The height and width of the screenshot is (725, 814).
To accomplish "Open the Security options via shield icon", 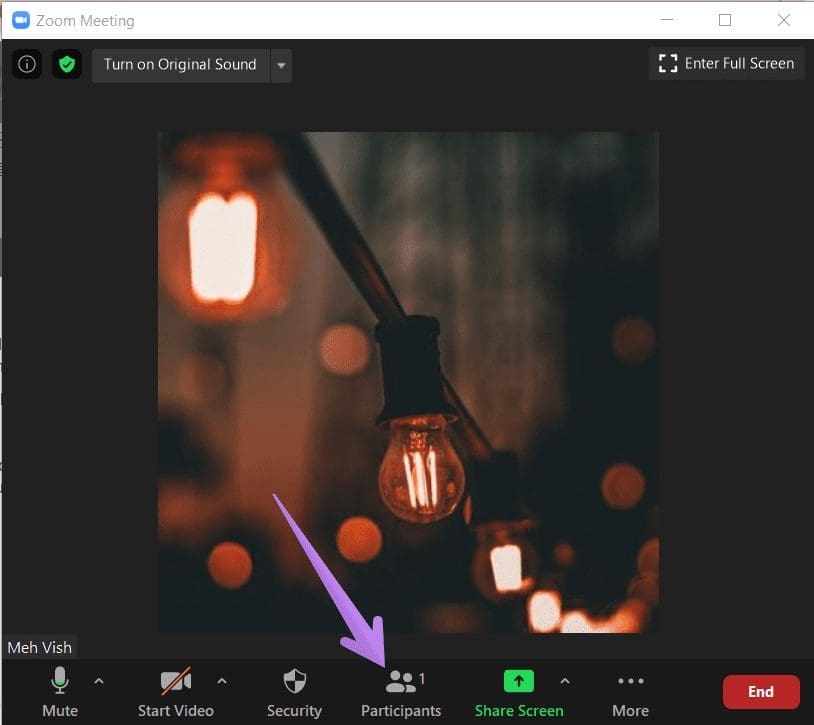I will coord(293,688).
